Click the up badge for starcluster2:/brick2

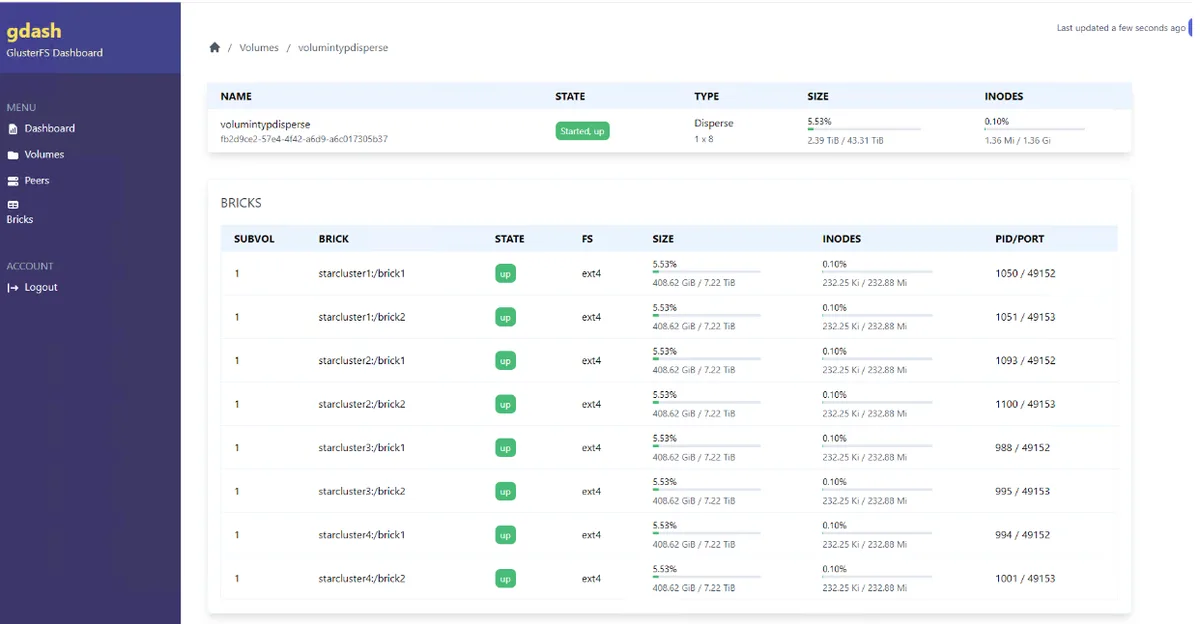tap(506, 404)
